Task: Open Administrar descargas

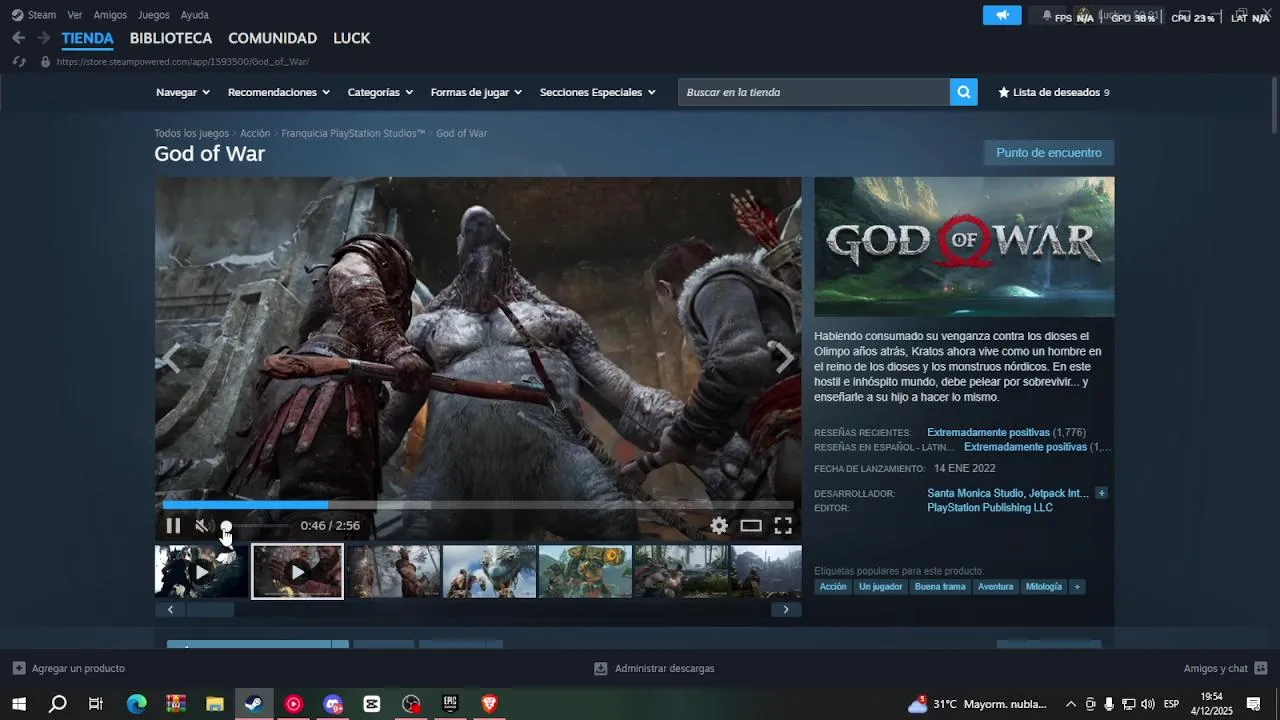Action: [655, 668]
